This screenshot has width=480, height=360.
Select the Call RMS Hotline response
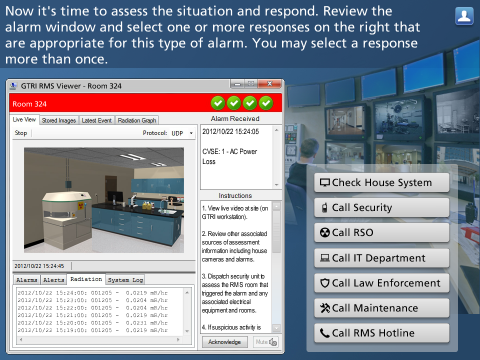(382, 333)
